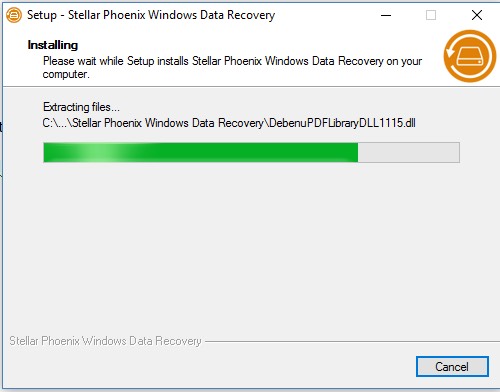Viewport: 500px width, 392px height.
Task: Click the green filled part of progress bar
Action: click(x=201, y=152)
